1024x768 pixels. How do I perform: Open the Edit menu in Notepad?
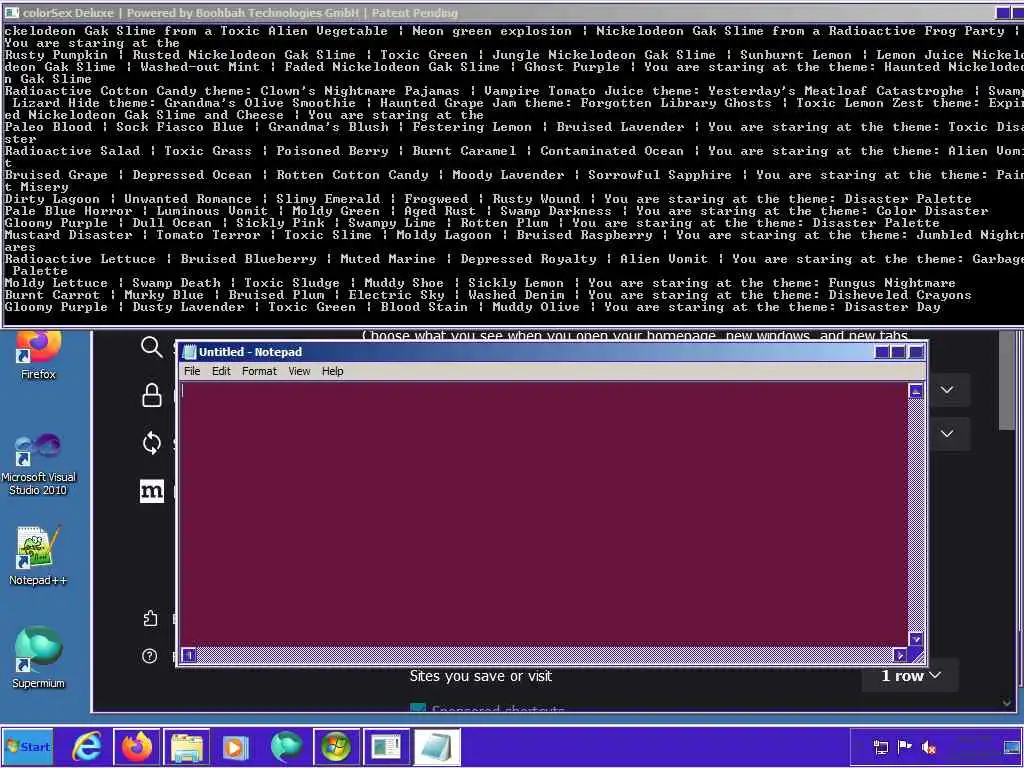[221, 371]
